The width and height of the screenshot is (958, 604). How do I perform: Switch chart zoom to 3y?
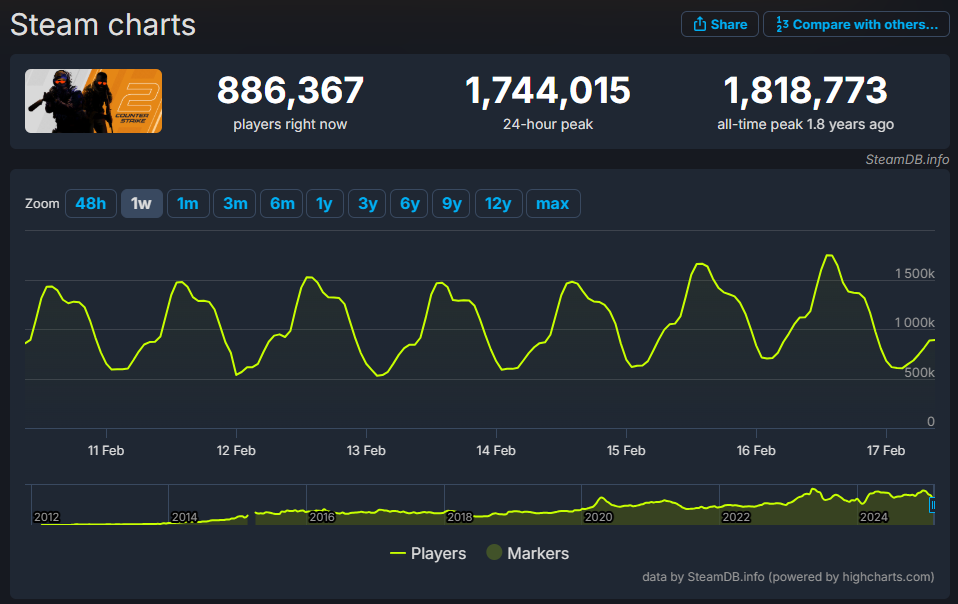pos(367,203)
